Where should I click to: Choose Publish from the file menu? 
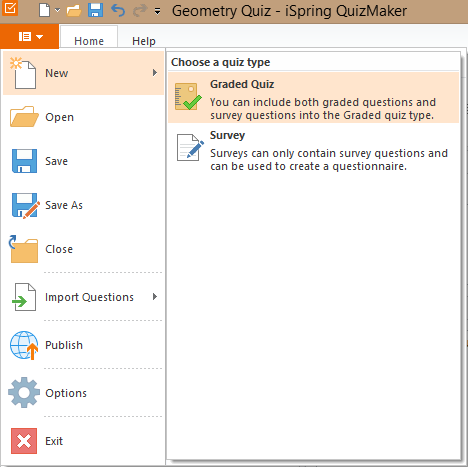click(x=83, y=345)
